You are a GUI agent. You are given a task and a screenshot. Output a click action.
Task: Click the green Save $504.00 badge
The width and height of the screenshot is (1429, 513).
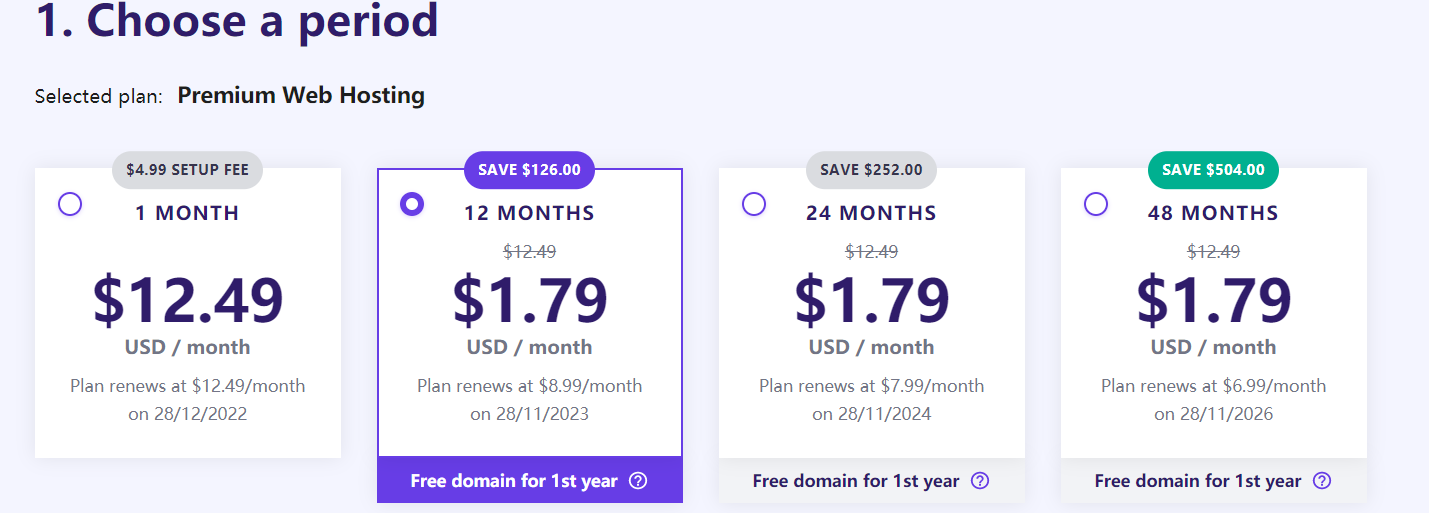[x=1213, y=170]
